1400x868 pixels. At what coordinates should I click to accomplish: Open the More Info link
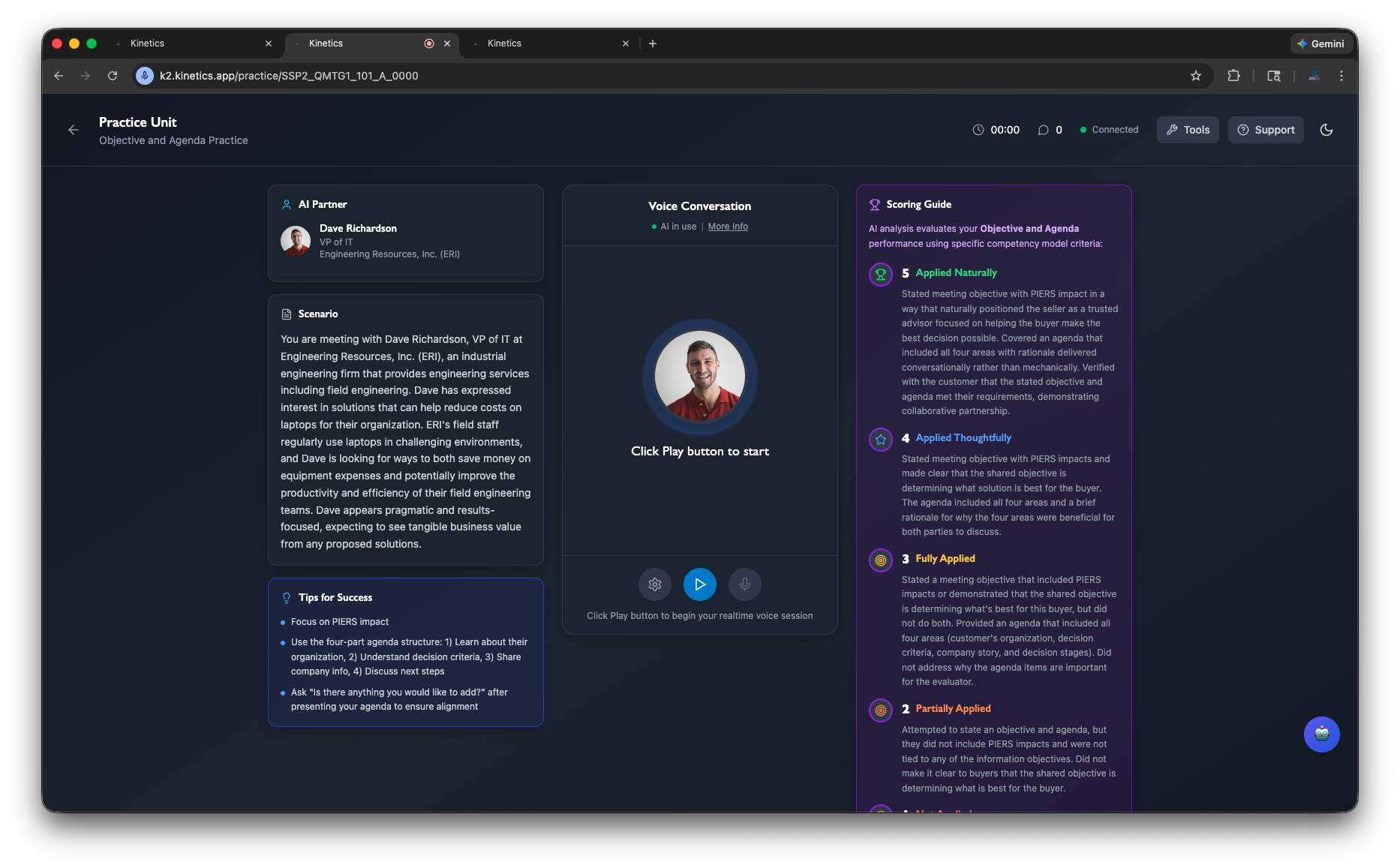(728, 227)
